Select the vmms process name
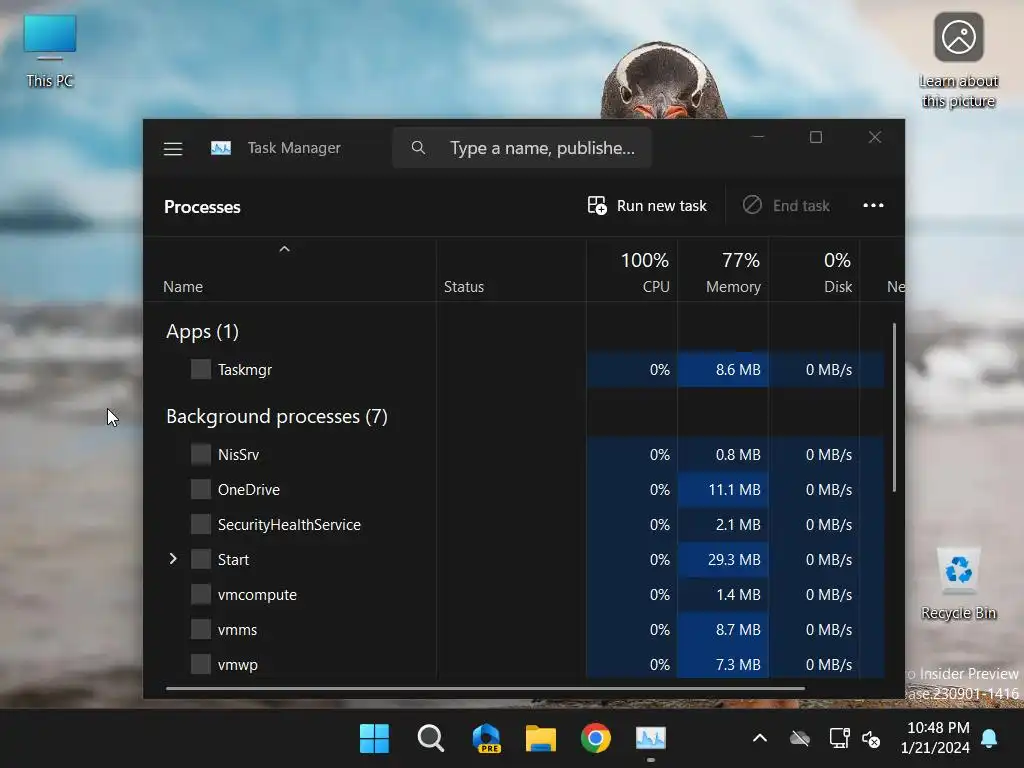Screen dimensions: 1024x768 [x=238, y=630]
